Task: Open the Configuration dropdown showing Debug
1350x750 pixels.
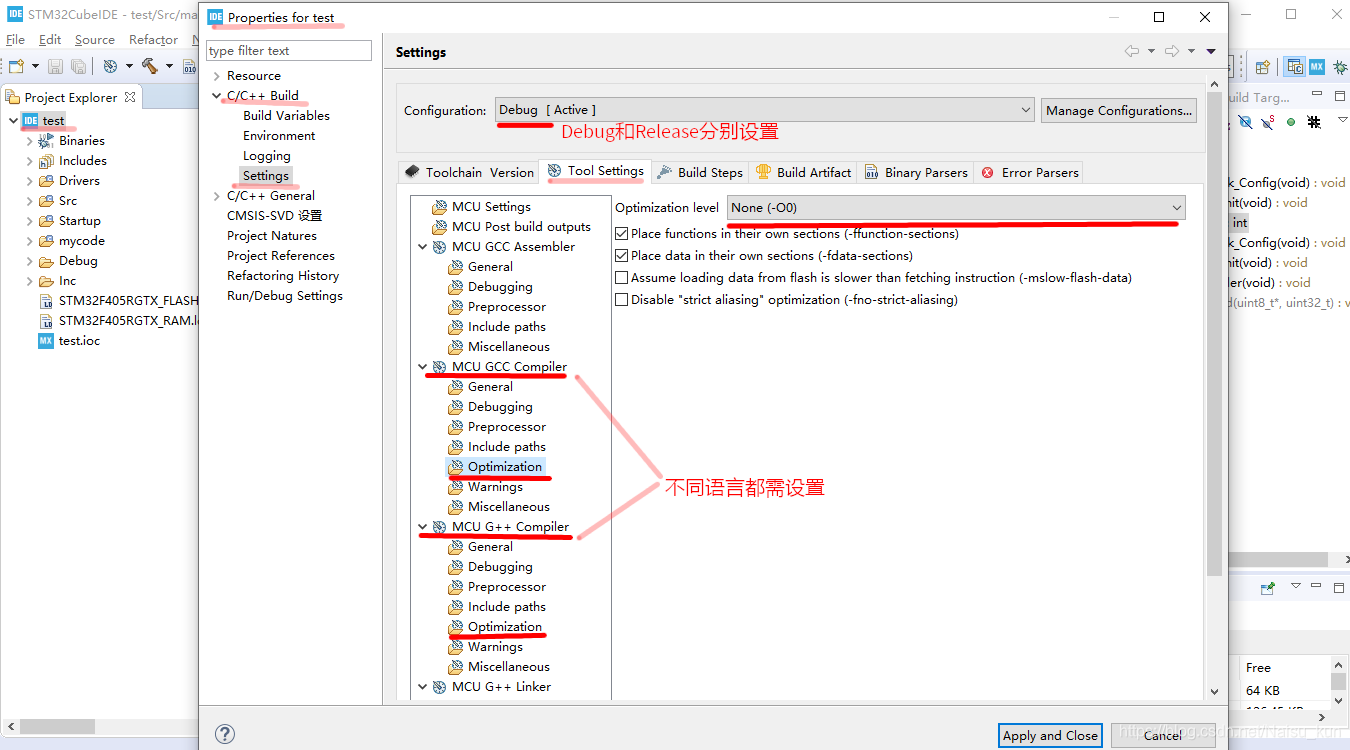Action: (765, 110)
